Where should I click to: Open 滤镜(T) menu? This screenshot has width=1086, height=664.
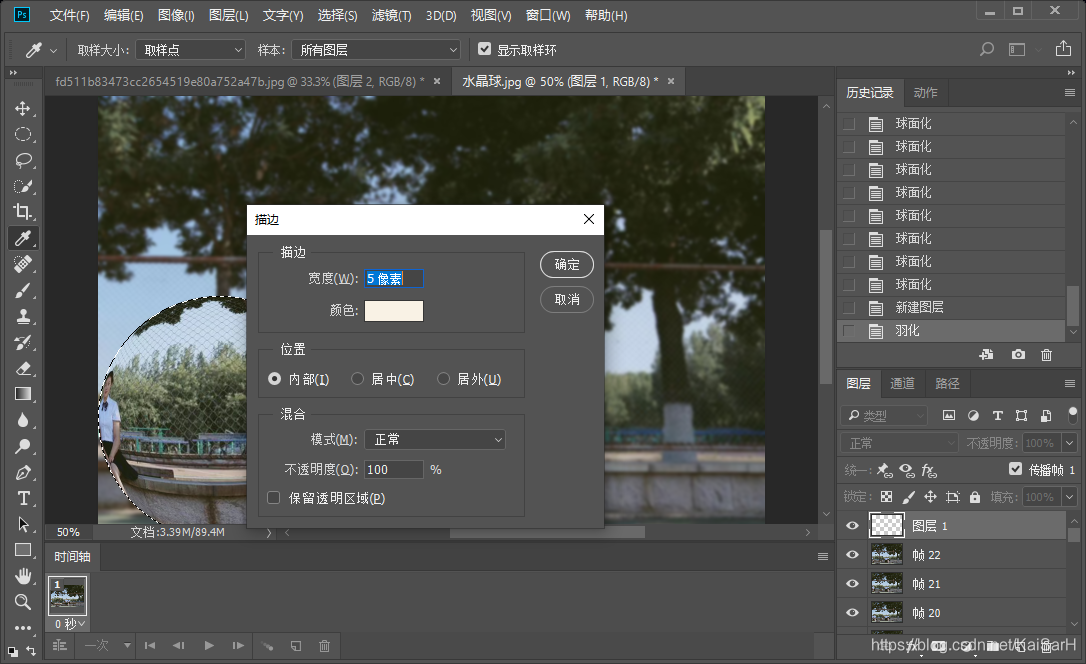(391, 15)
